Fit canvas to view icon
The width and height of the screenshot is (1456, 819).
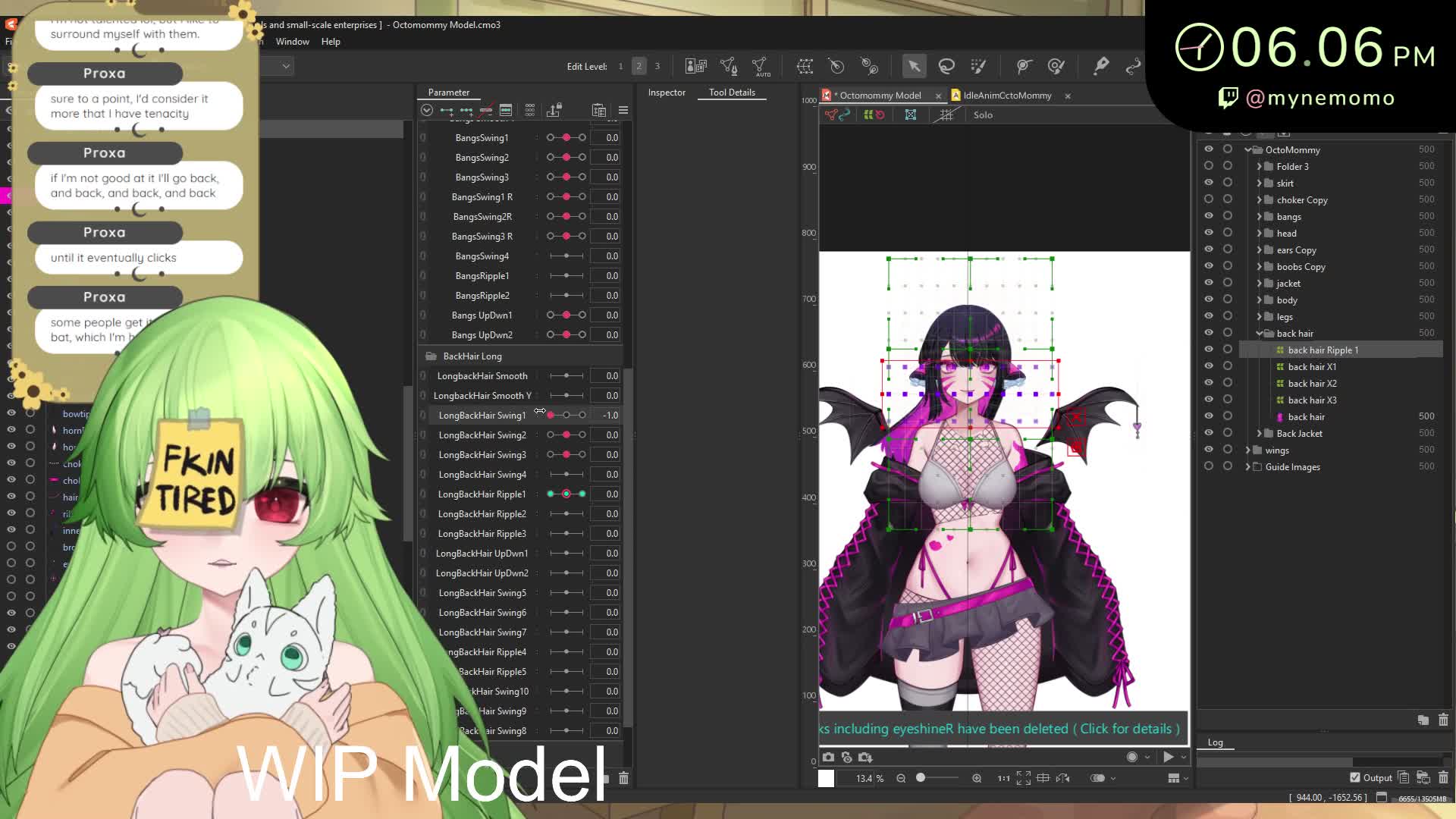pos(1024,778)
